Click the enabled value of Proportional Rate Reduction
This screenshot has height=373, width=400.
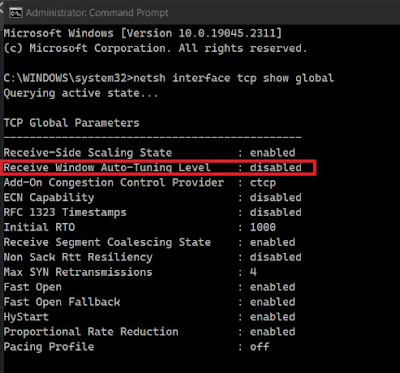[273, 332]
